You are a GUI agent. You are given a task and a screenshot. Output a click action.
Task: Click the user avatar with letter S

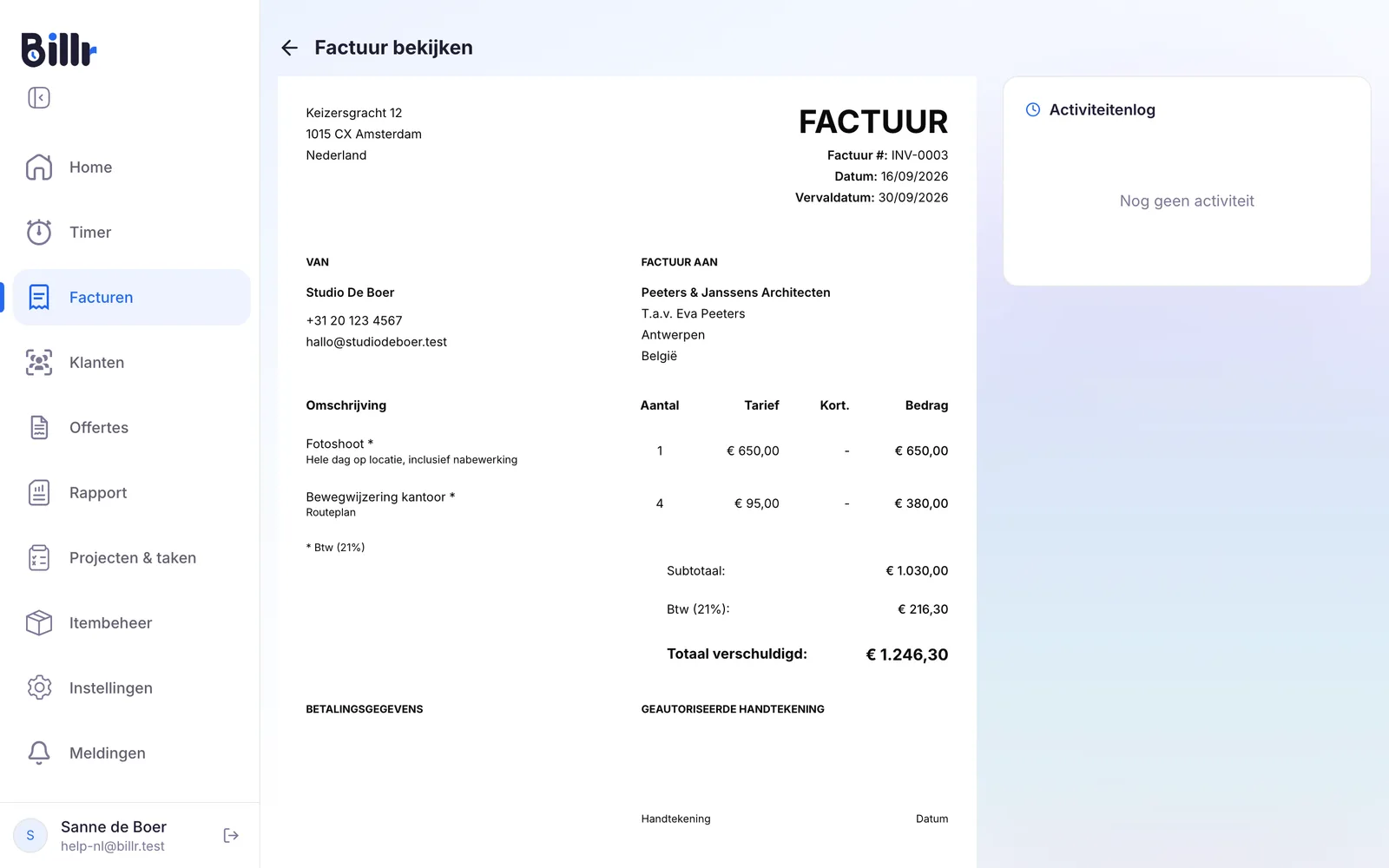30,835
